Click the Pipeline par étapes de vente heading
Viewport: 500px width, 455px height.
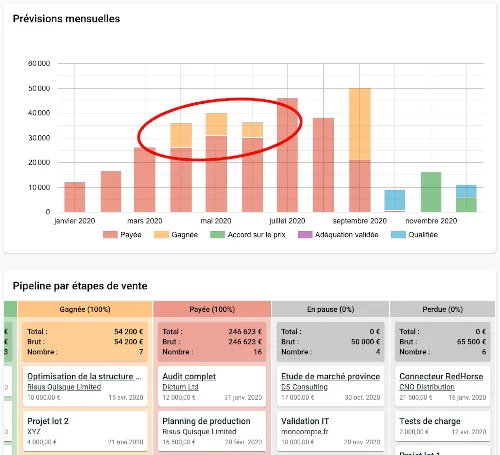tap(80, 286)
